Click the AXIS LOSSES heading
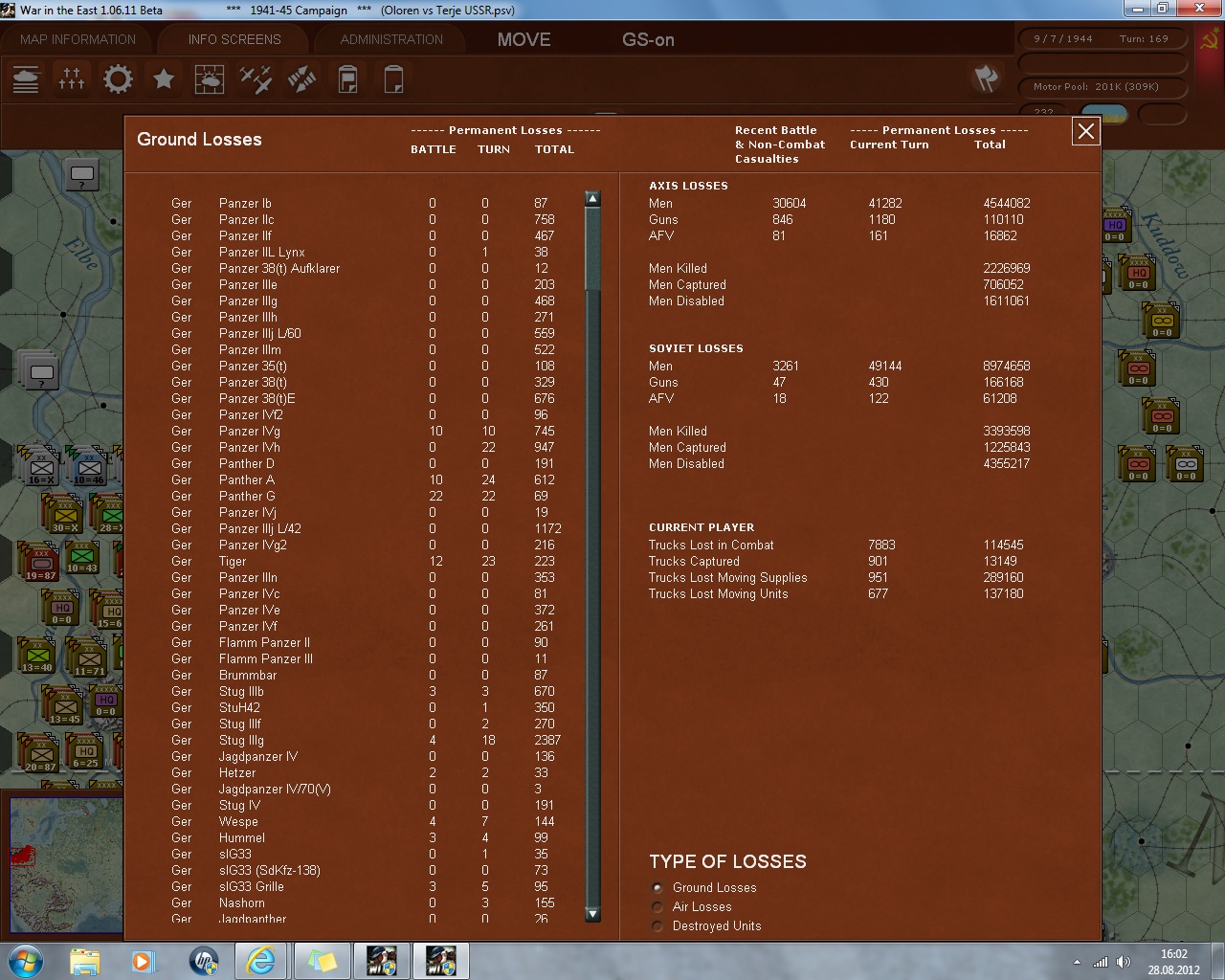This screenshot has height=980, width=1225. point(688,186)
